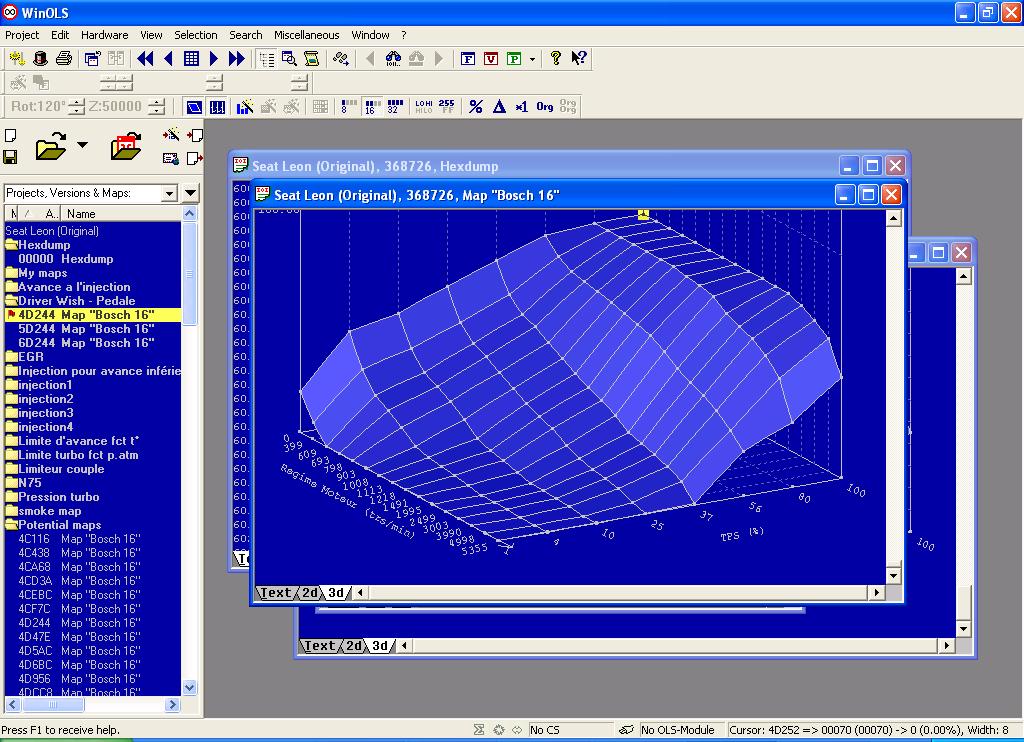
Task: Select 4C116 Map "Bosch 16" potential map
Action: point(79,540)
